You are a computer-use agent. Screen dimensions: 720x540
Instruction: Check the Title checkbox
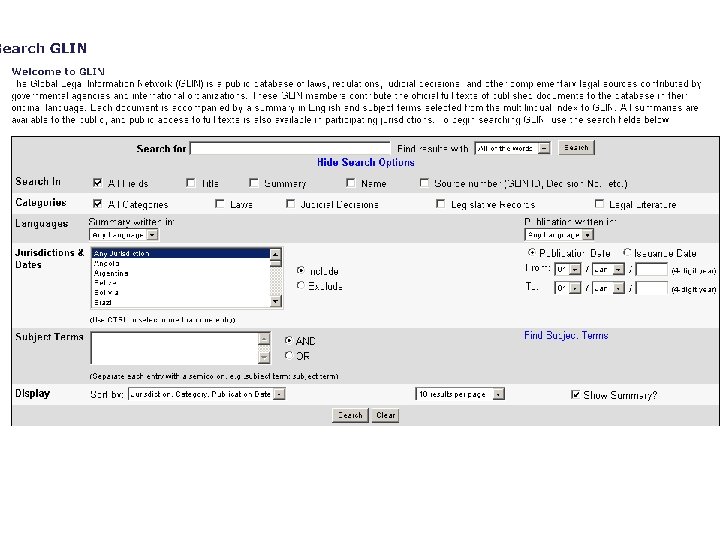[x=191, y=183]
